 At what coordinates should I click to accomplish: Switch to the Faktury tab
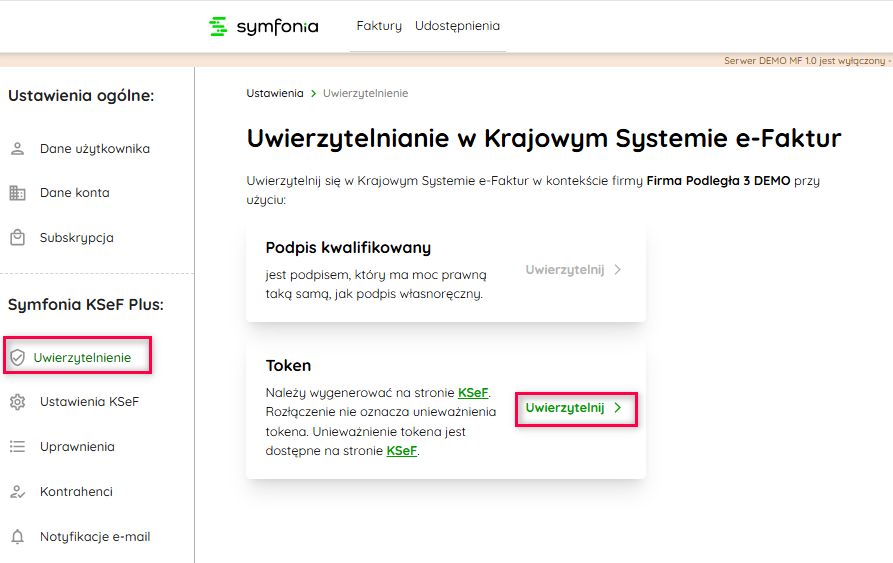[379, 26]
